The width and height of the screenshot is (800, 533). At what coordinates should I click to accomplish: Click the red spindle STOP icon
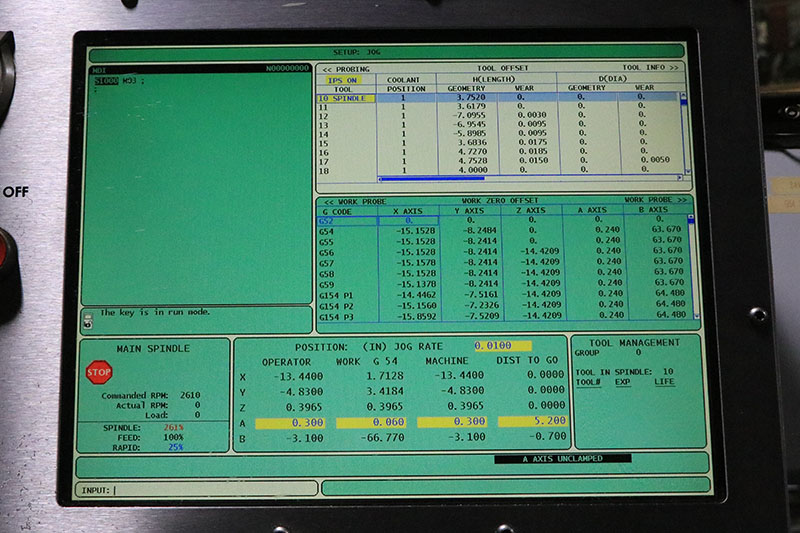click(x=99, y=373)
